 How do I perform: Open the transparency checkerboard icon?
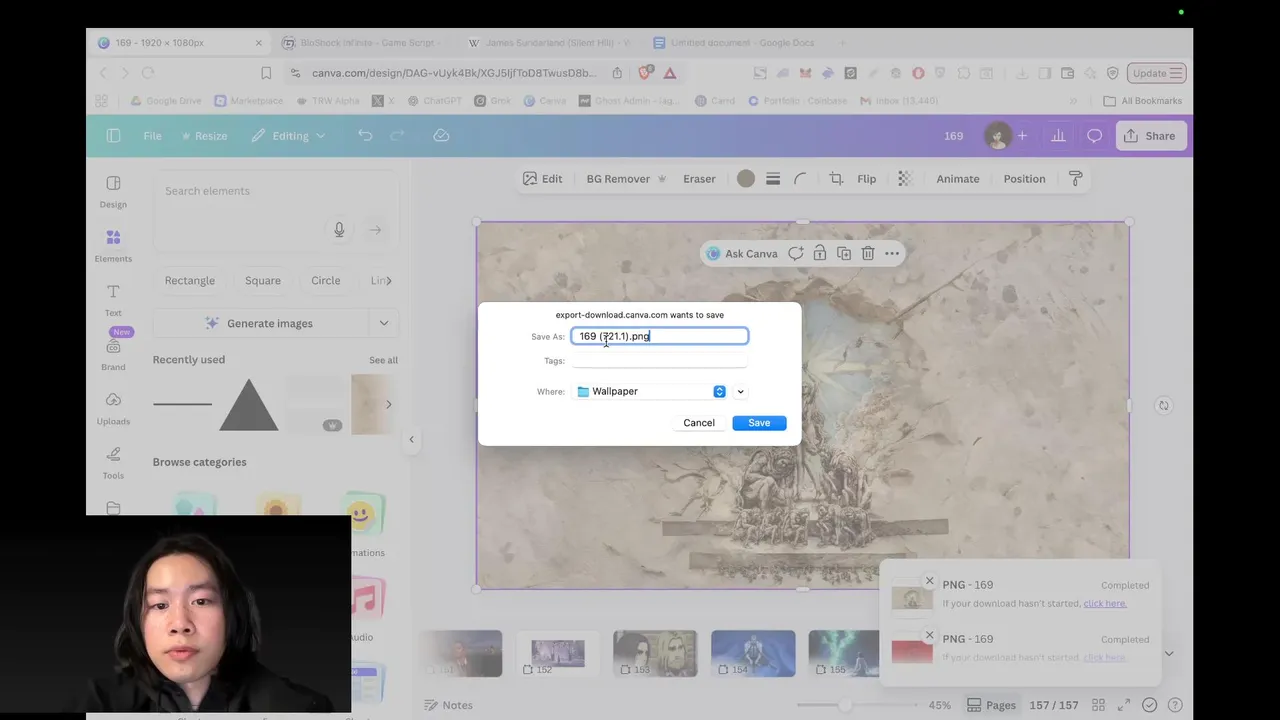[x=904, y=179]
